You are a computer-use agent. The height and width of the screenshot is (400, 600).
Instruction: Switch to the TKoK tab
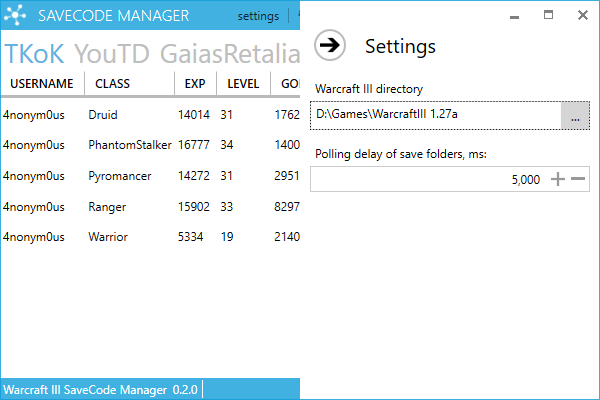pyautogui.click(x=34, y=54)
